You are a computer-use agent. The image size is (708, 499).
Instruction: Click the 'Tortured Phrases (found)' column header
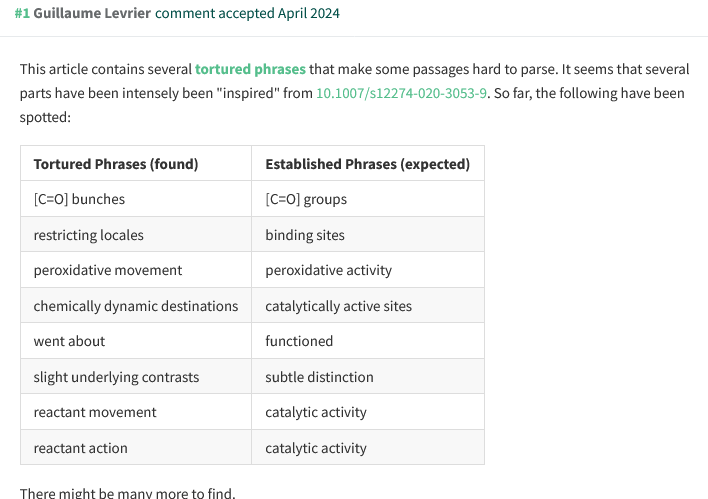pyautogui.click(x=116, y=164)
